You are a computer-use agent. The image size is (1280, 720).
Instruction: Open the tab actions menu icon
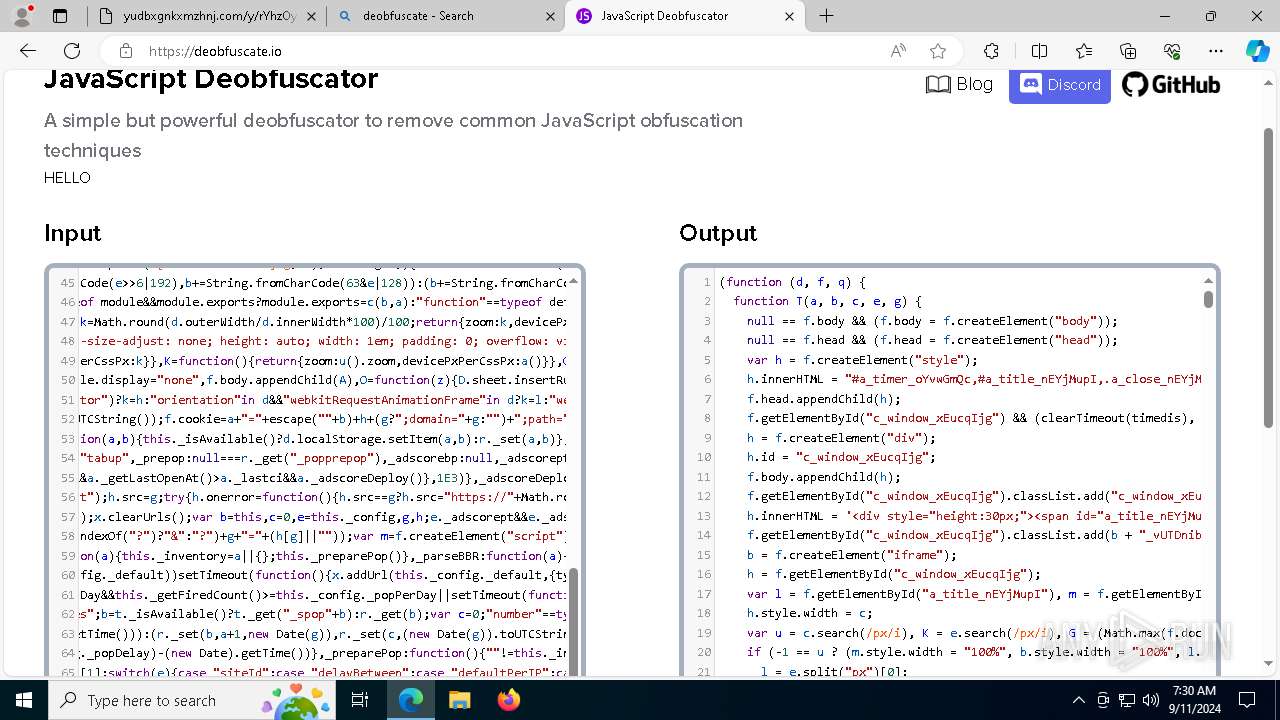[60, 16]
